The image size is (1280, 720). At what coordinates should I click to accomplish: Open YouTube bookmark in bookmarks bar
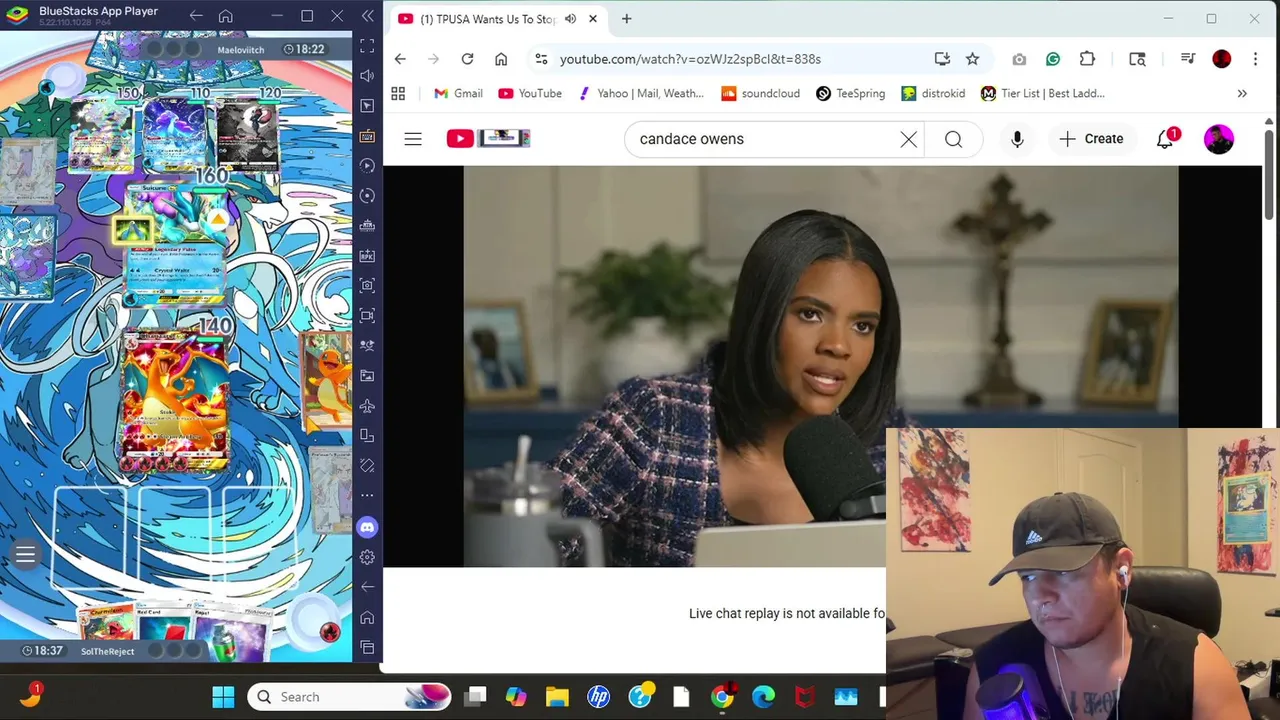(530, 93)
